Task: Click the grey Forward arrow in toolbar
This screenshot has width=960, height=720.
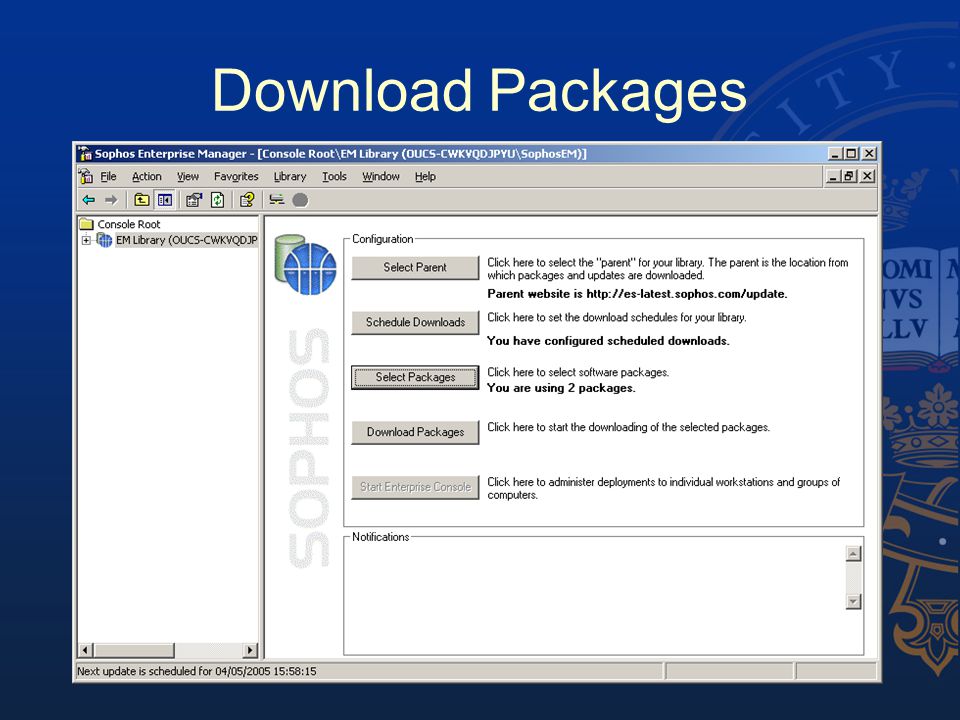Action: click(x=111, y=200)
